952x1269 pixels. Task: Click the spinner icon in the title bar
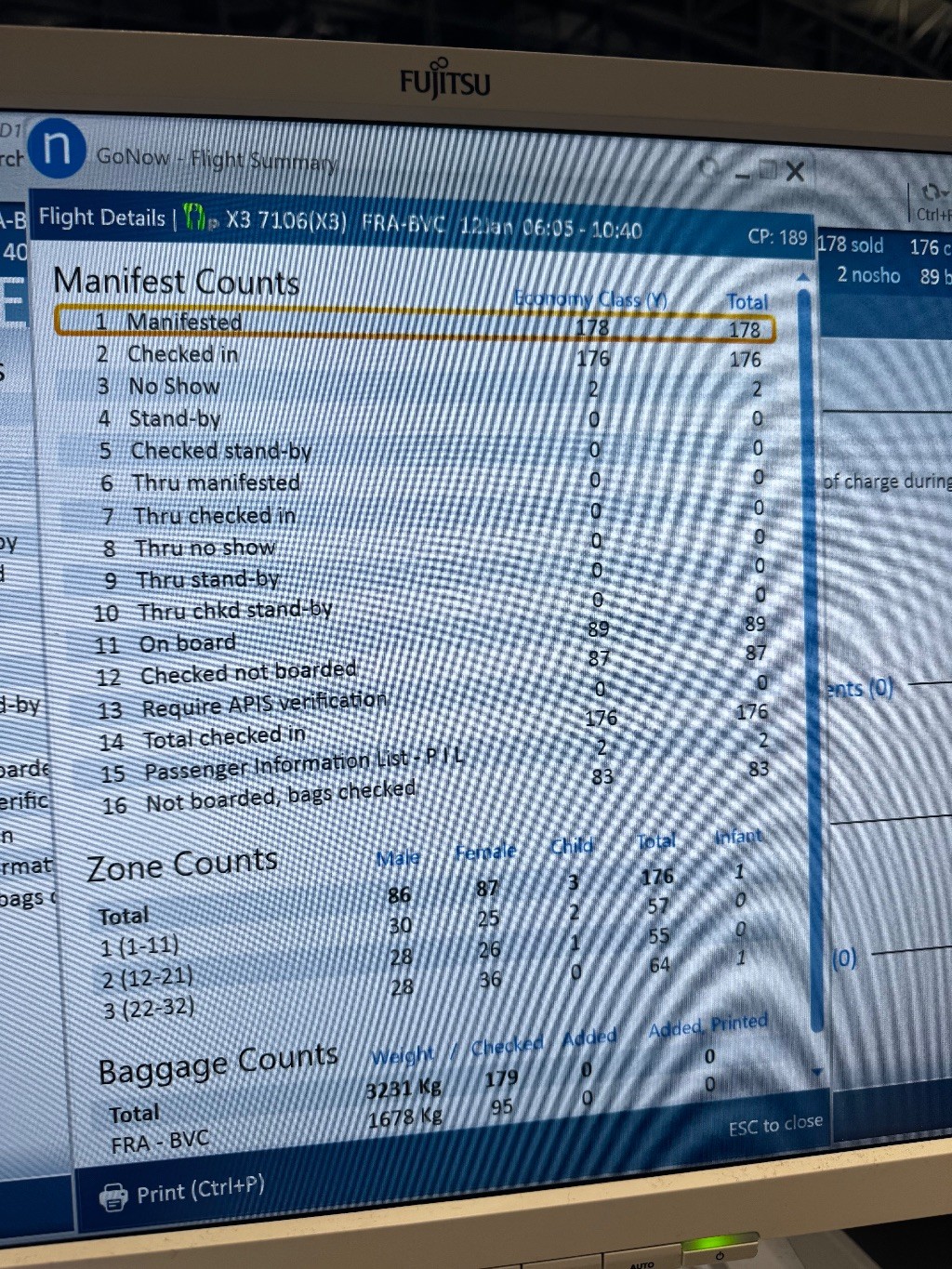(709, 168)
